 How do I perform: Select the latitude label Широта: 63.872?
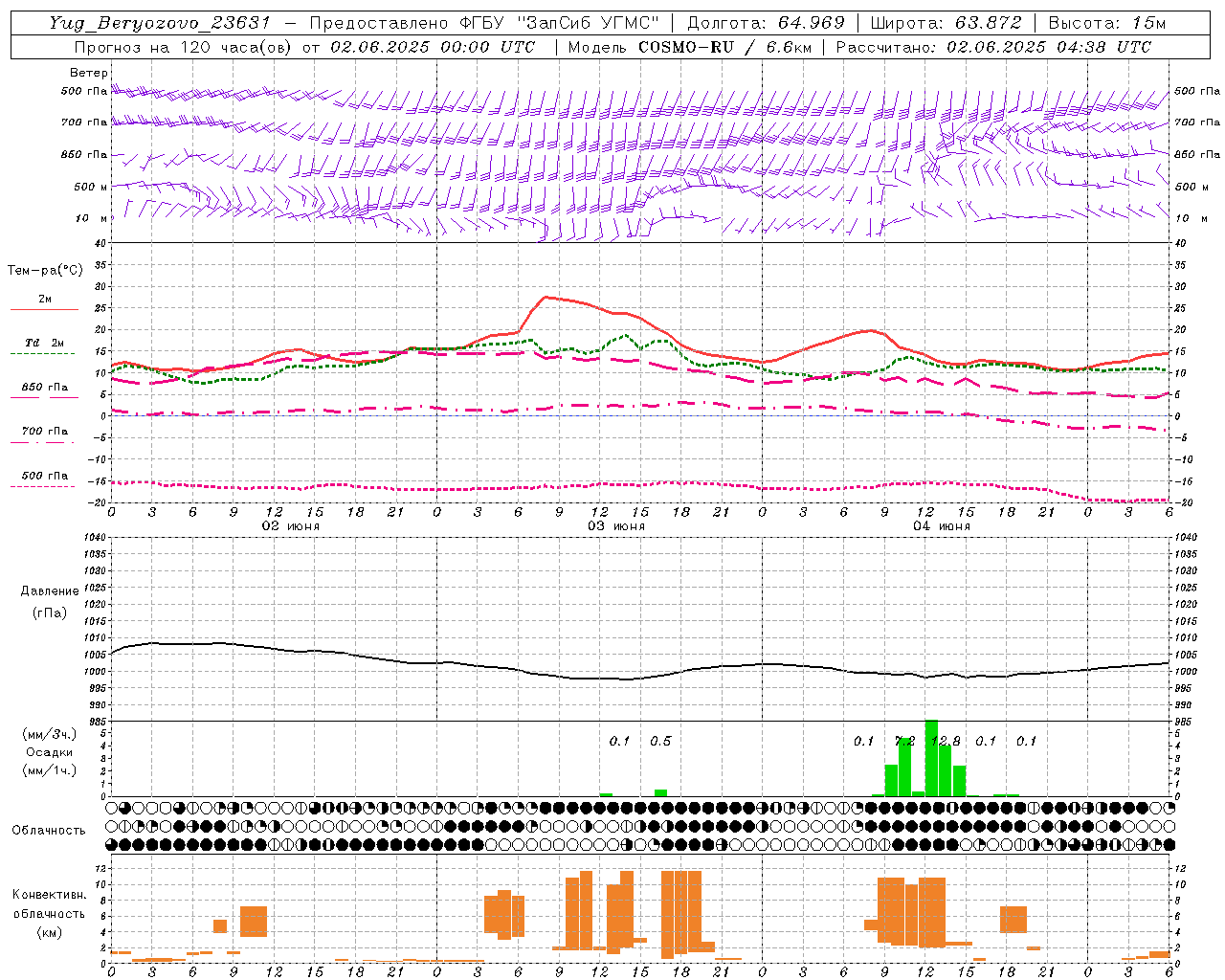947,23
